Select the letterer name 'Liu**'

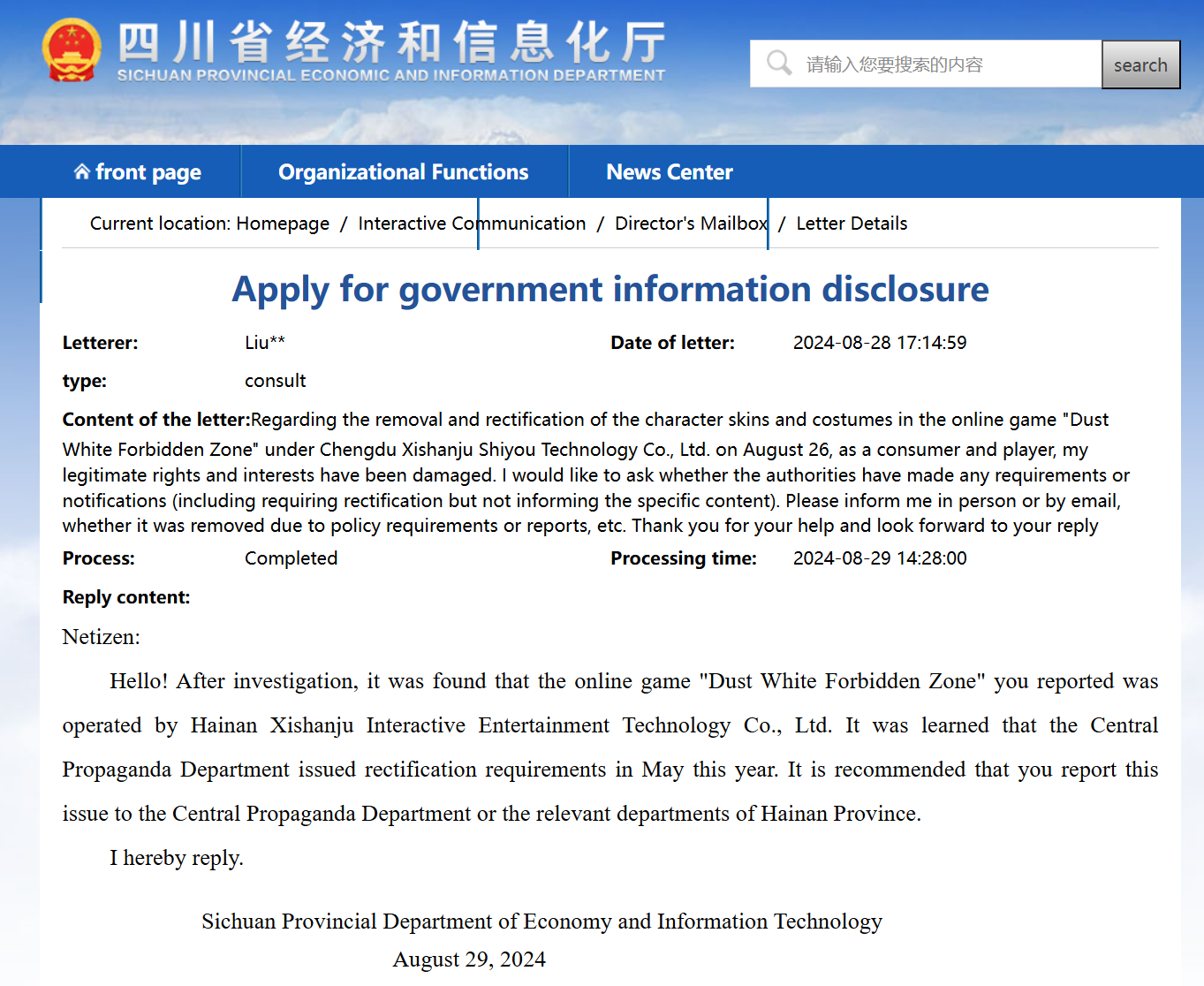click(x=265, y=343)
